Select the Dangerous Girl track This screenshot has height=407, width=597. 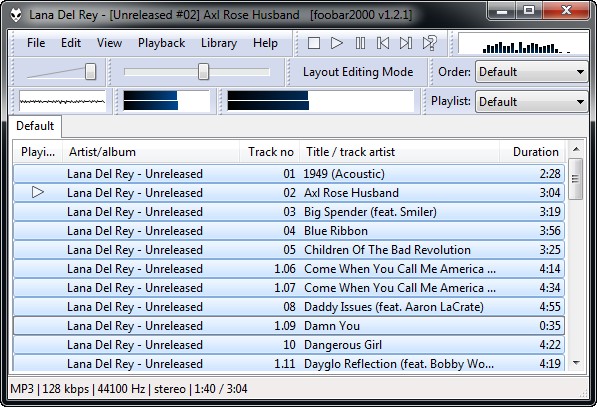tap(289, 345)
